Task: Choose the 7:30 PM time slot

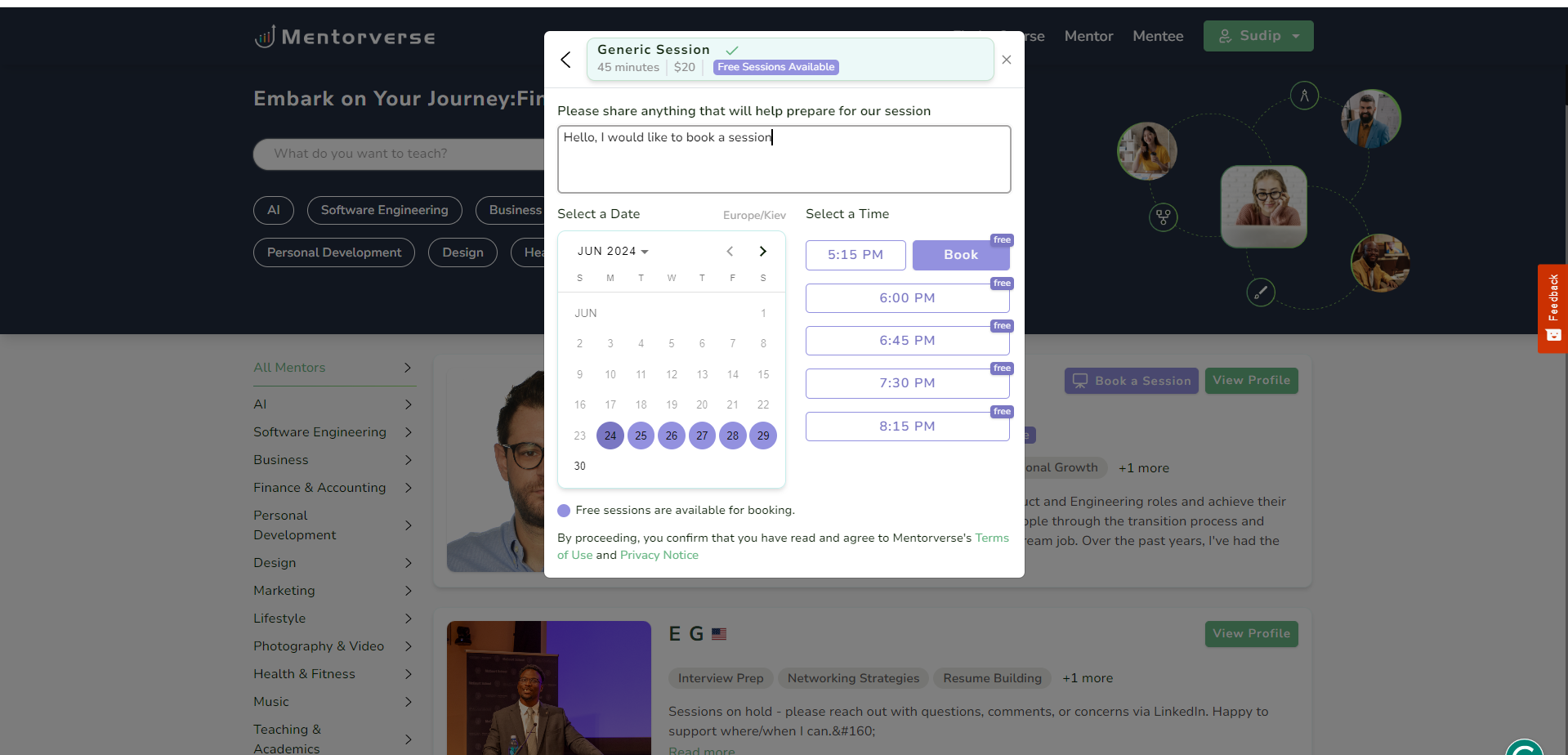Action: (x=907, y=382)
